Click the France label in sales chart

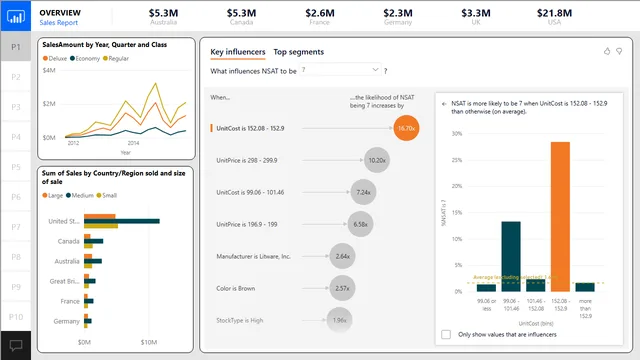coord(70,301)
